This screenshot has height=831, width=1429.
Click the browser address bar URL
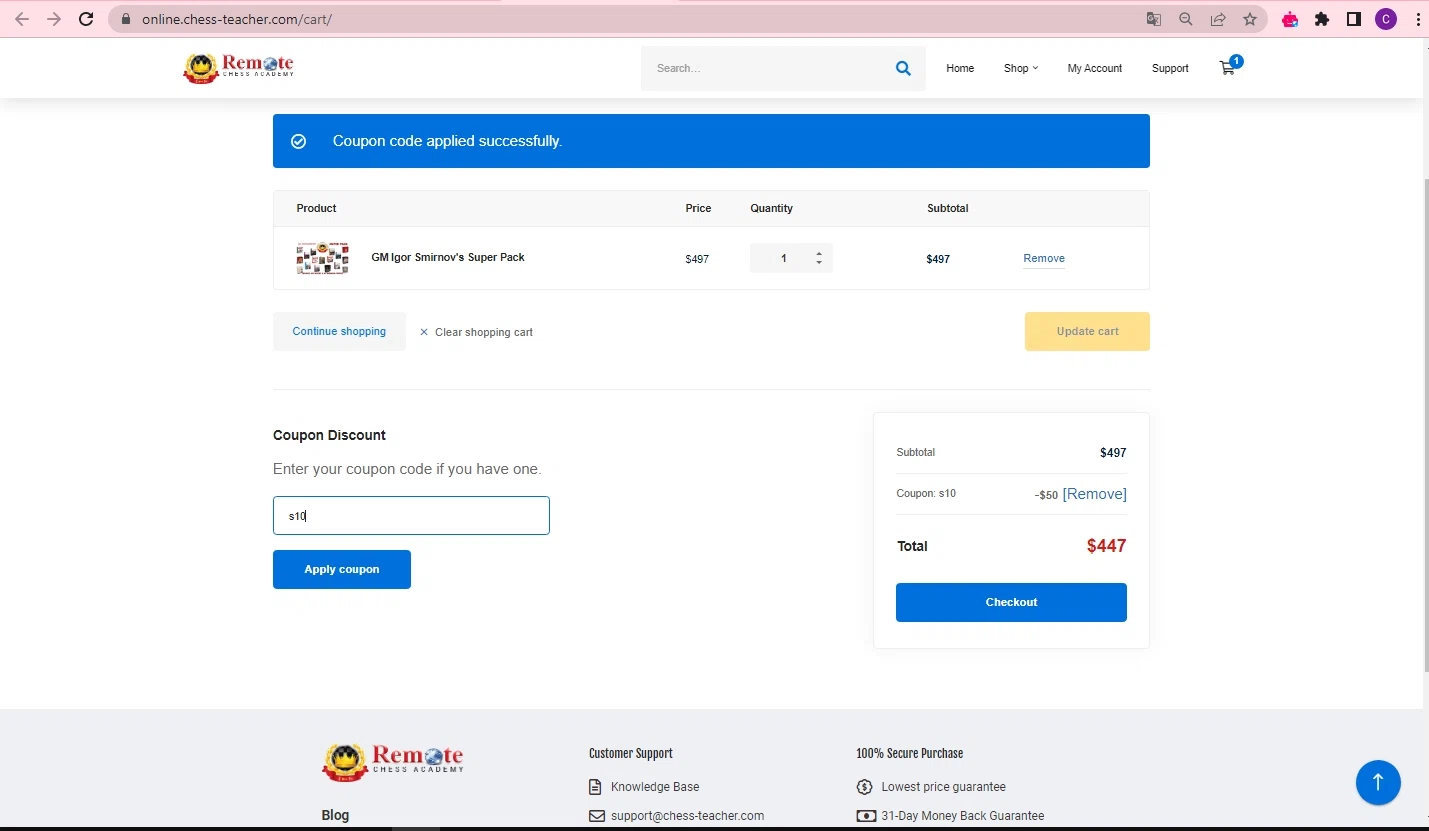coord(236,19)
